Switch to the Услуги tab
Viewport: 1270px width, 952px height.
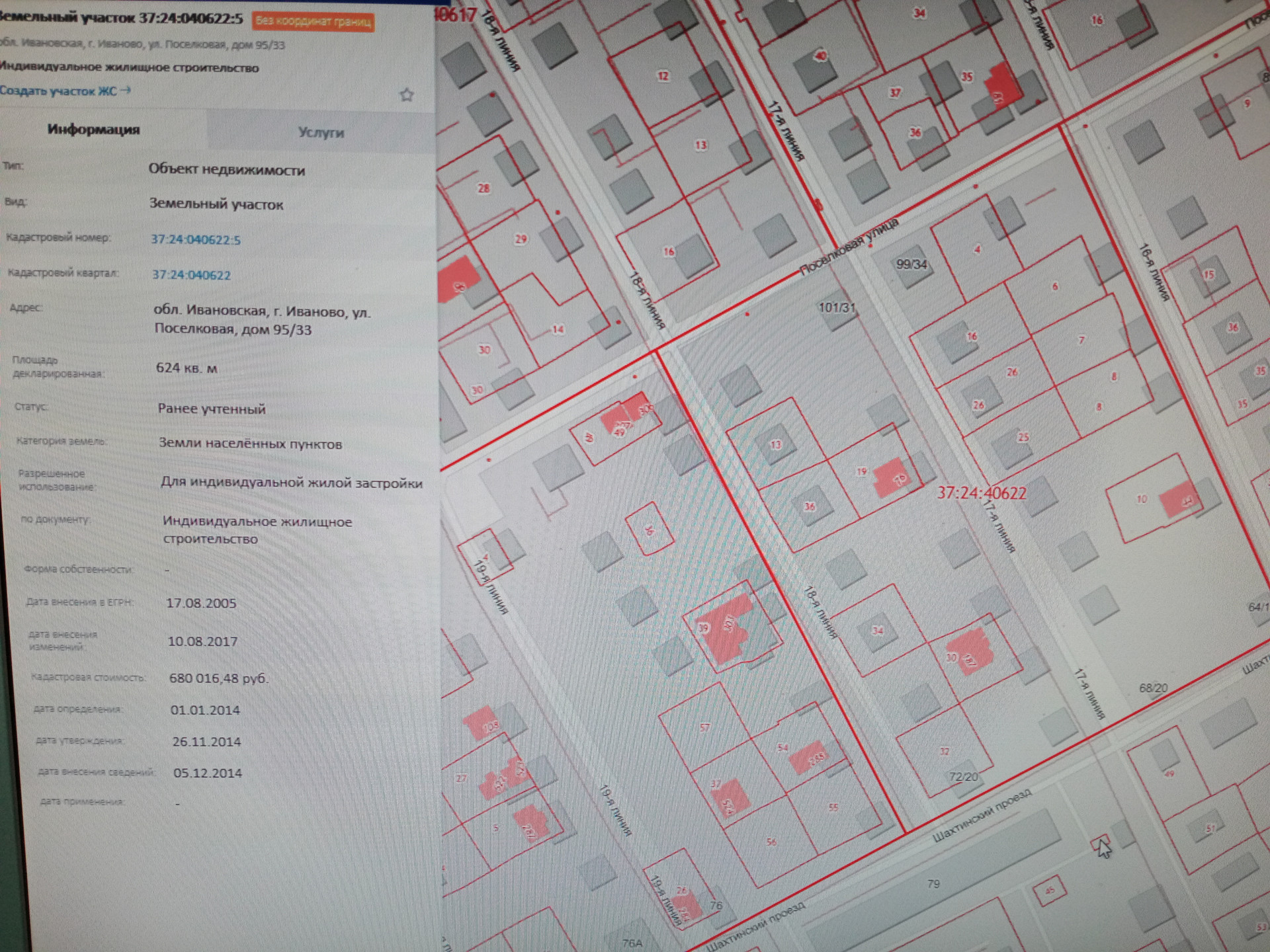(321, 132)
